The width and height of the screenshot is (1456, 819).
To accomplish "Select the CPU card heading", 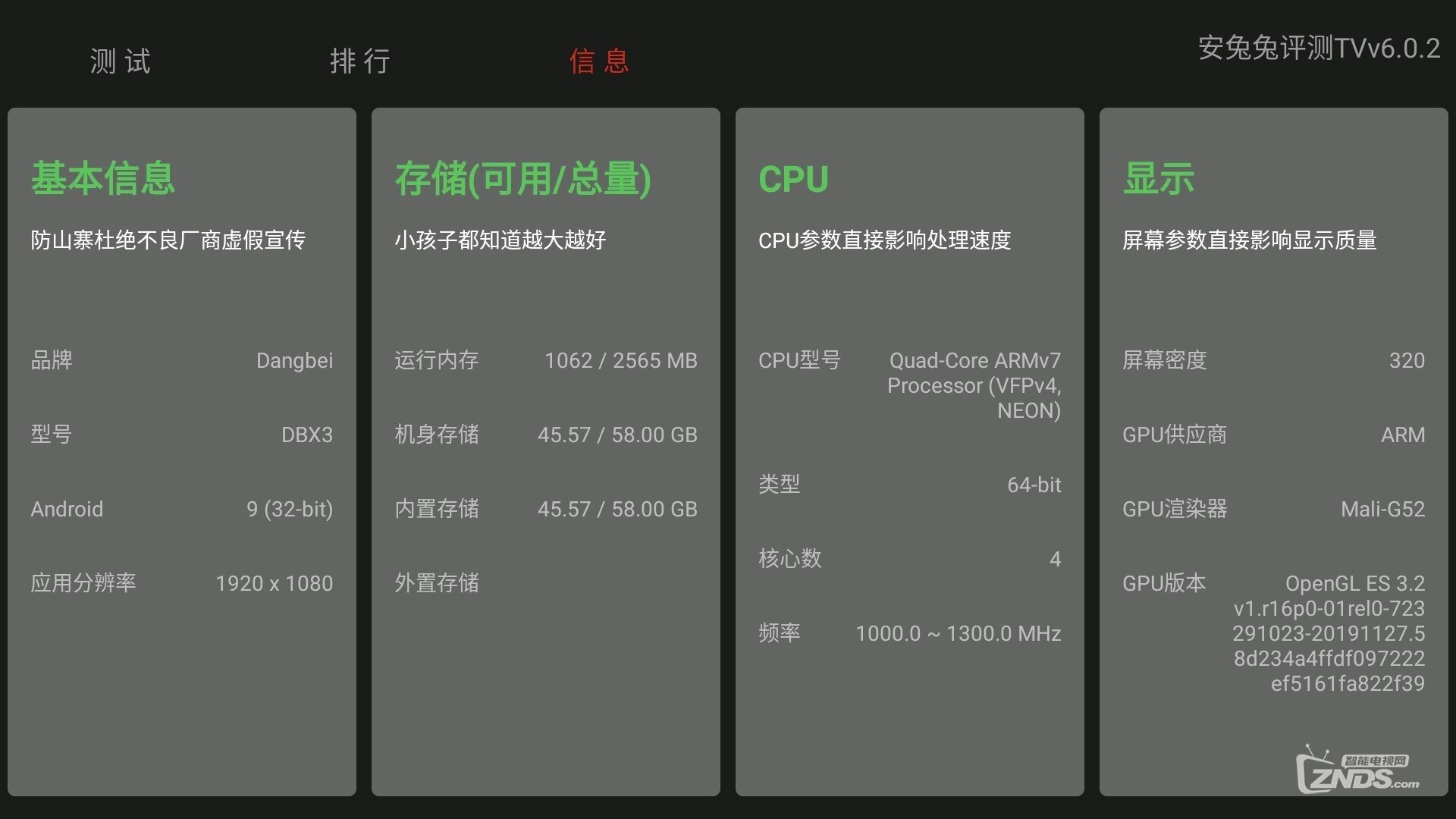I will (793, 180).
